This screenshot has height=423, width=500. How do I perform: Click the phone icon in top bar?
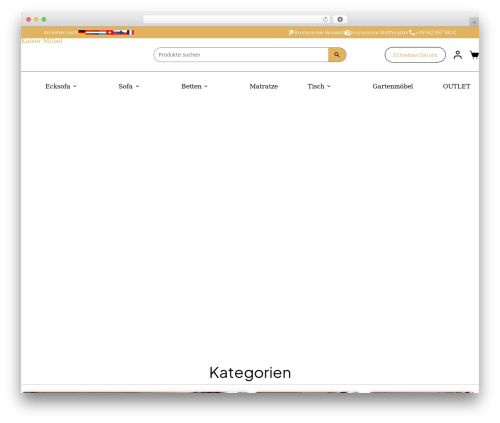coord(412,32)
